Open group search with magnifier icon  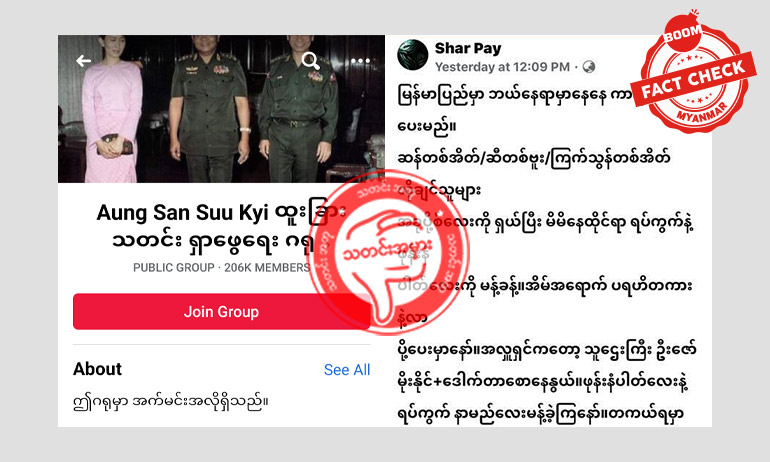point(310,61)
